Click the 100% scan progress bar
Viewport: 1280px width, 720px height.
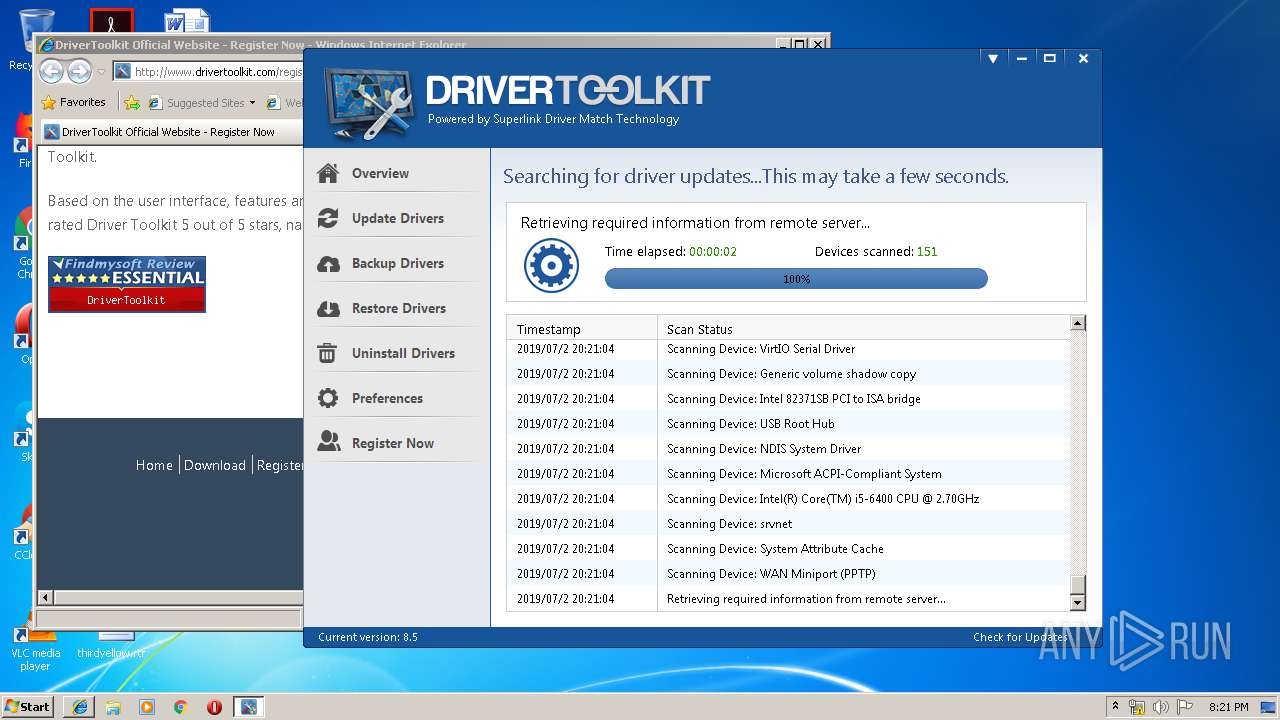[x=796, y=279]
